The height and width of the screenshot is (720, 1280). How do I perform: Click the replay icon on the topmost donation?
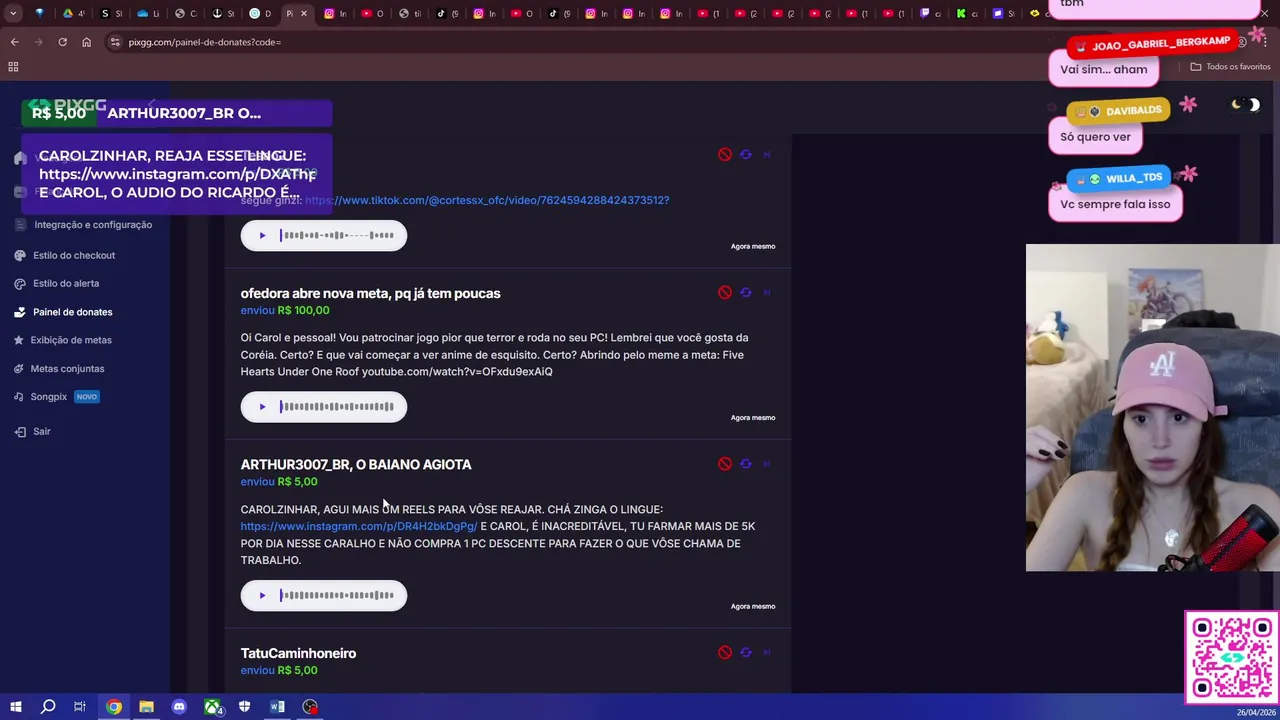pyautogui.click(x=745, y=154)
